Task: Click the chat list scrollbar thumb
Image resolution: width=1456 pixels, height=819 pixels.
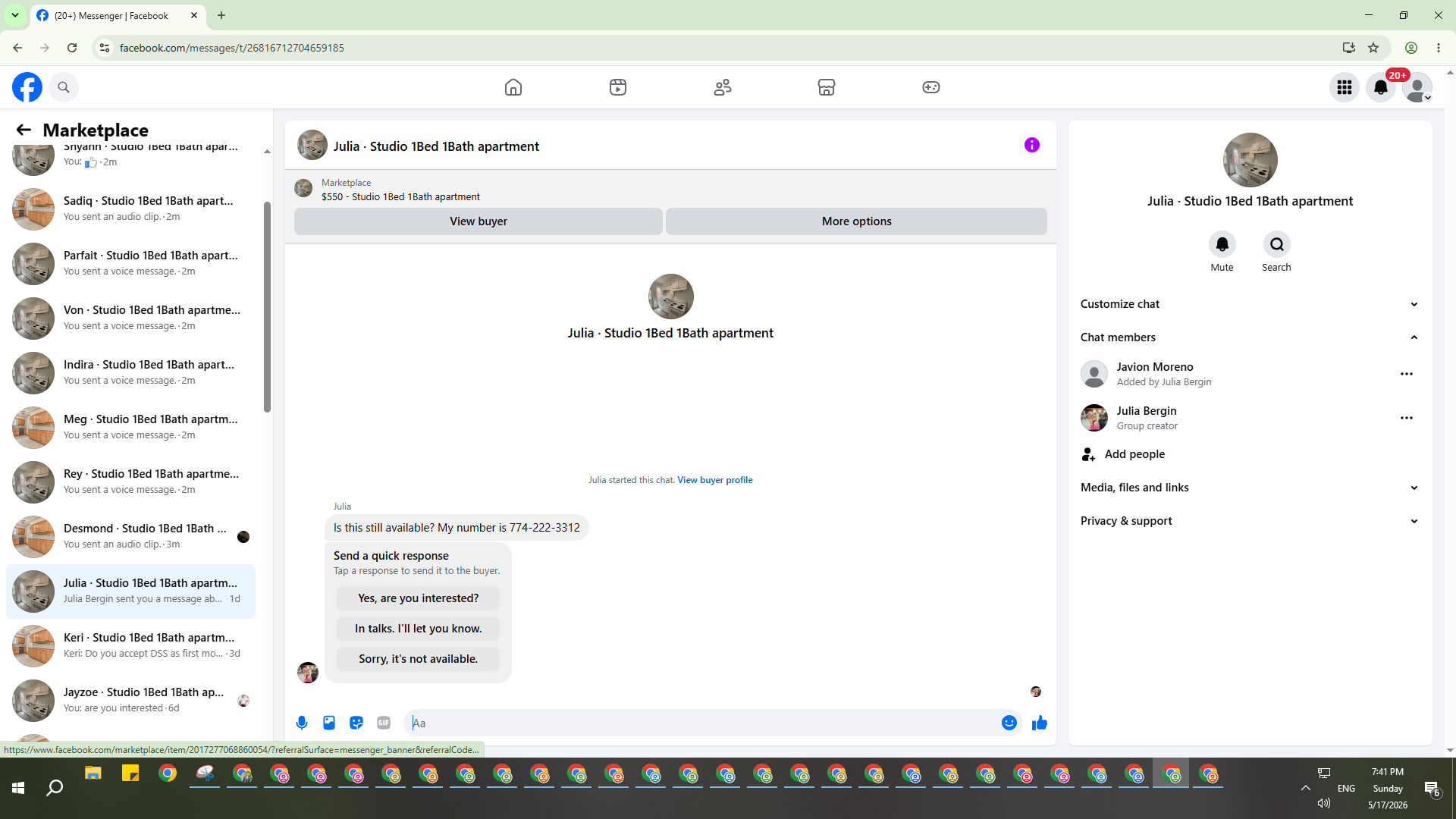Action: click(267, 307)
